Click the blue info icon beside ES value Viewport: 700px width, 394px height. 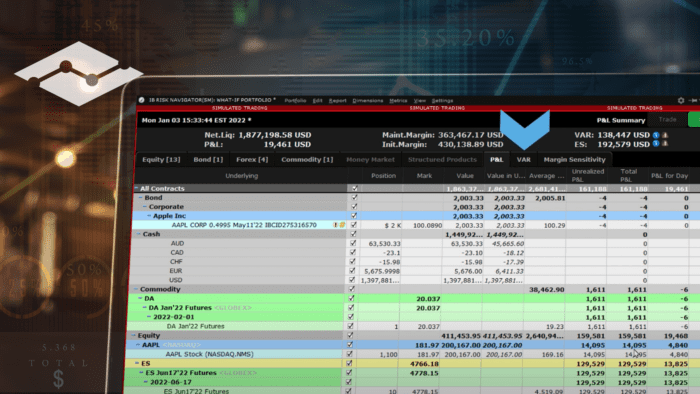point(656,144)
